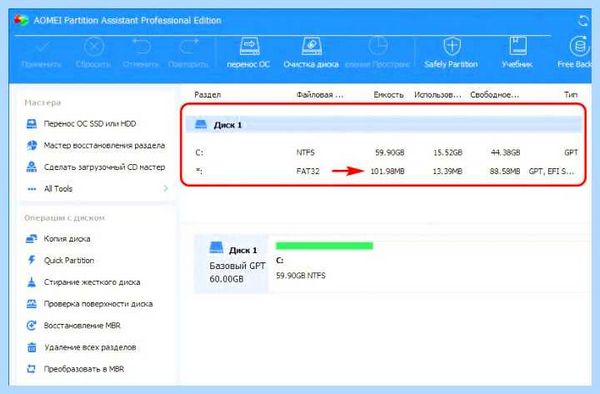The image size is (600, 394).
Task: Click the Повторить (Redo) toolbar icon
Action: (188, 47)
